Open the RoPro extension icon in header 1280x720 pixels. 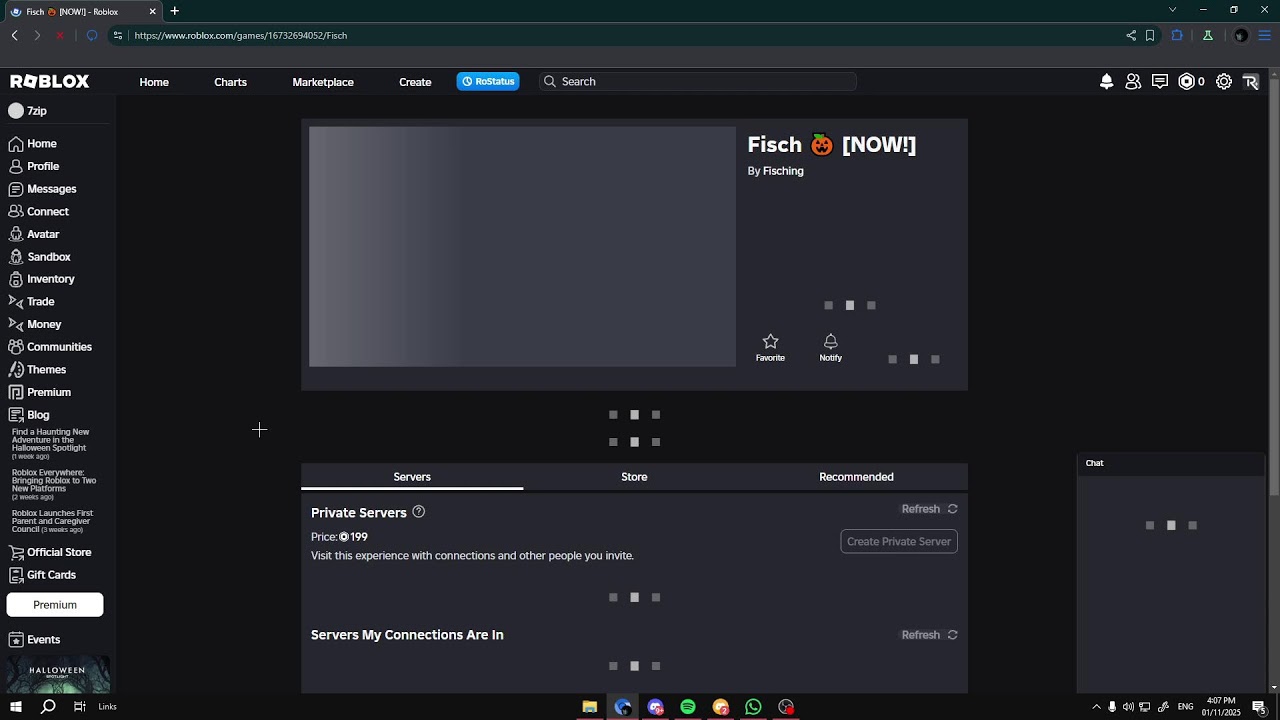coord(1251,82)
